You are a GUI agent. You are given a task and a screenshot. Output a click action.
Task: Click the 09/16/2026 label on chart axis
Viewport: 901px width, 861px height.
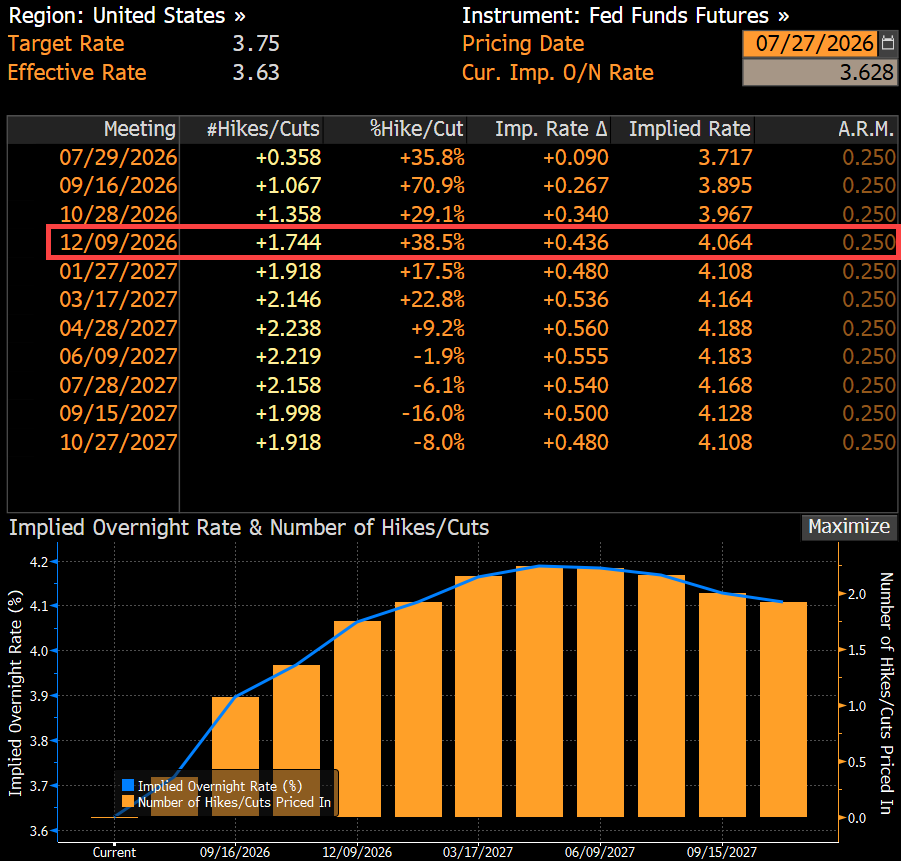tap(235, 852)
